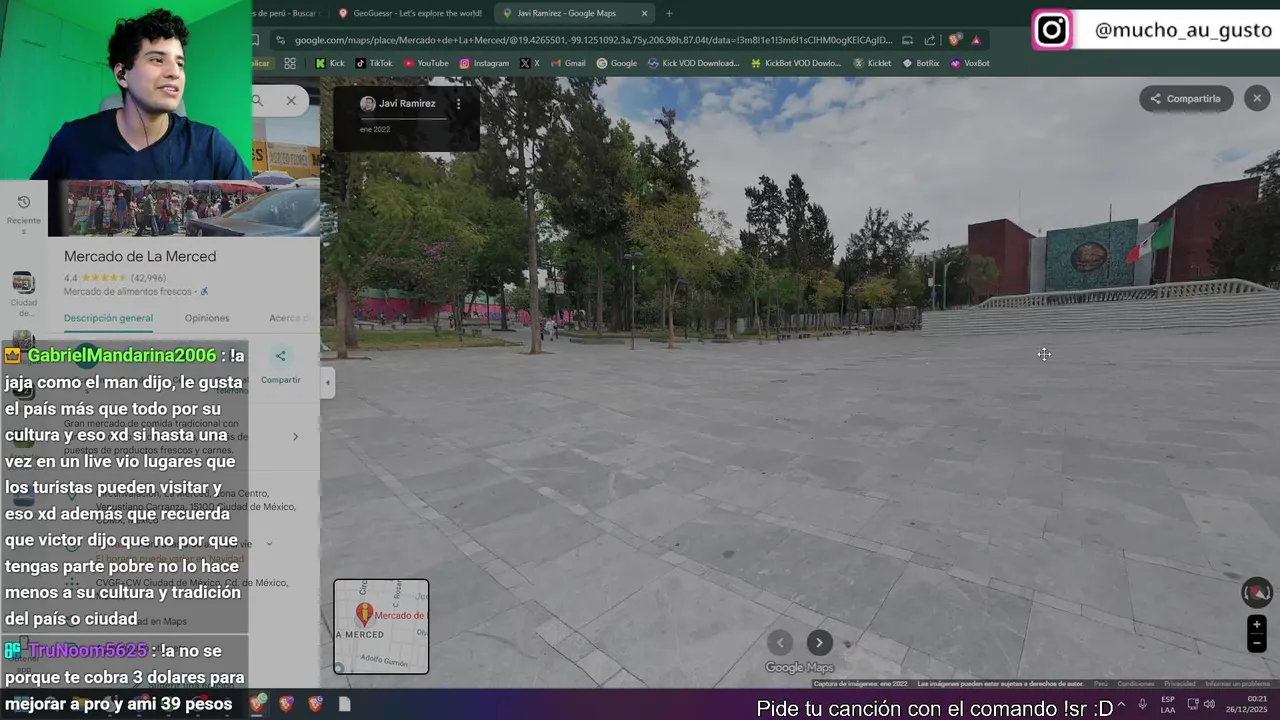
Task: Open a new browser tab
Action: (x=669, y=13)
